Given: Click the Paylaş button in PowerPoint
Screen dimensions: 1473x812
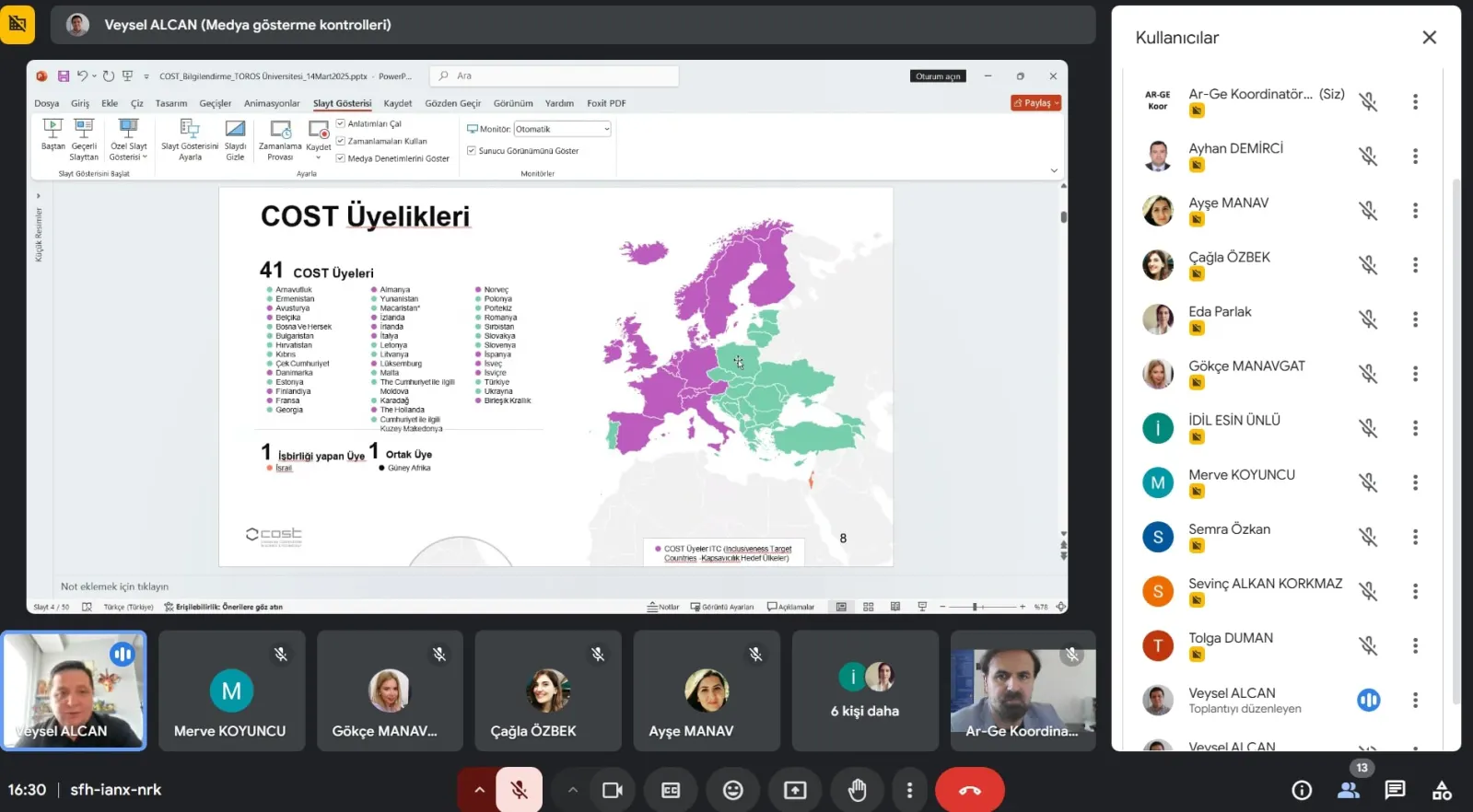Looking at the screenshot, I should [x=1036, y=103].
